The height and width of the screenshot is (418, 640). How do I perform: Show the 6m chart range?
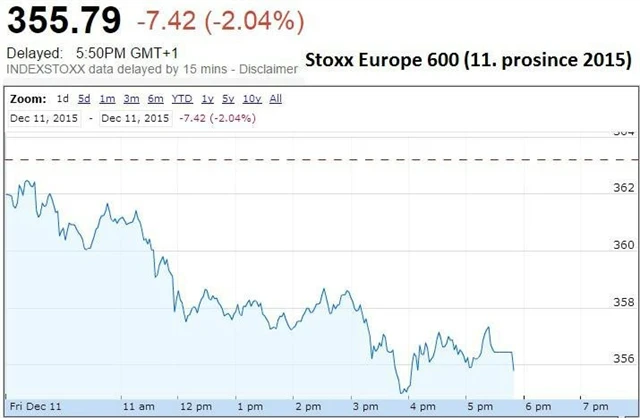click(155, 99)
